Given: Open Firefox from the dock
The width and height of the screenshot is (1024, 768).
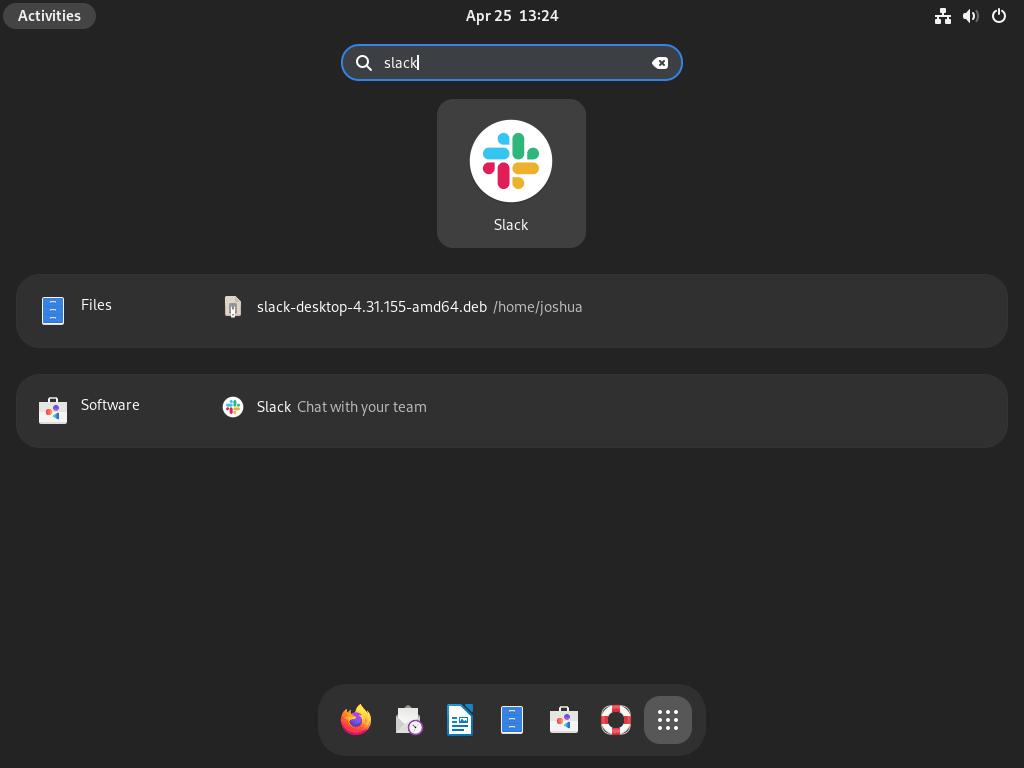Looking at the screenshot, I should [356, 719].
